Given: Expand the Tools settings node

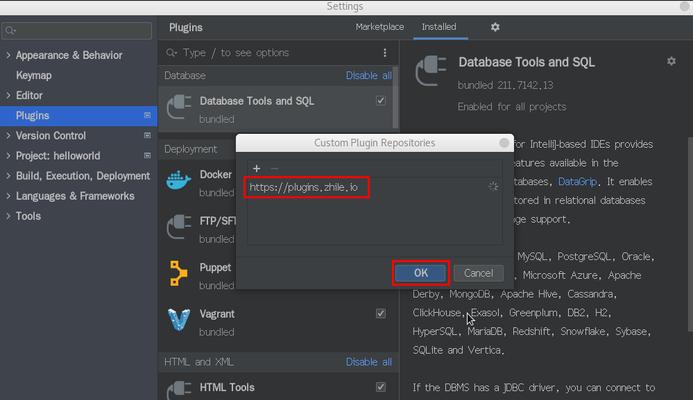Looking at the screenshot, I should pyautogui.click(x=8, y=216).
